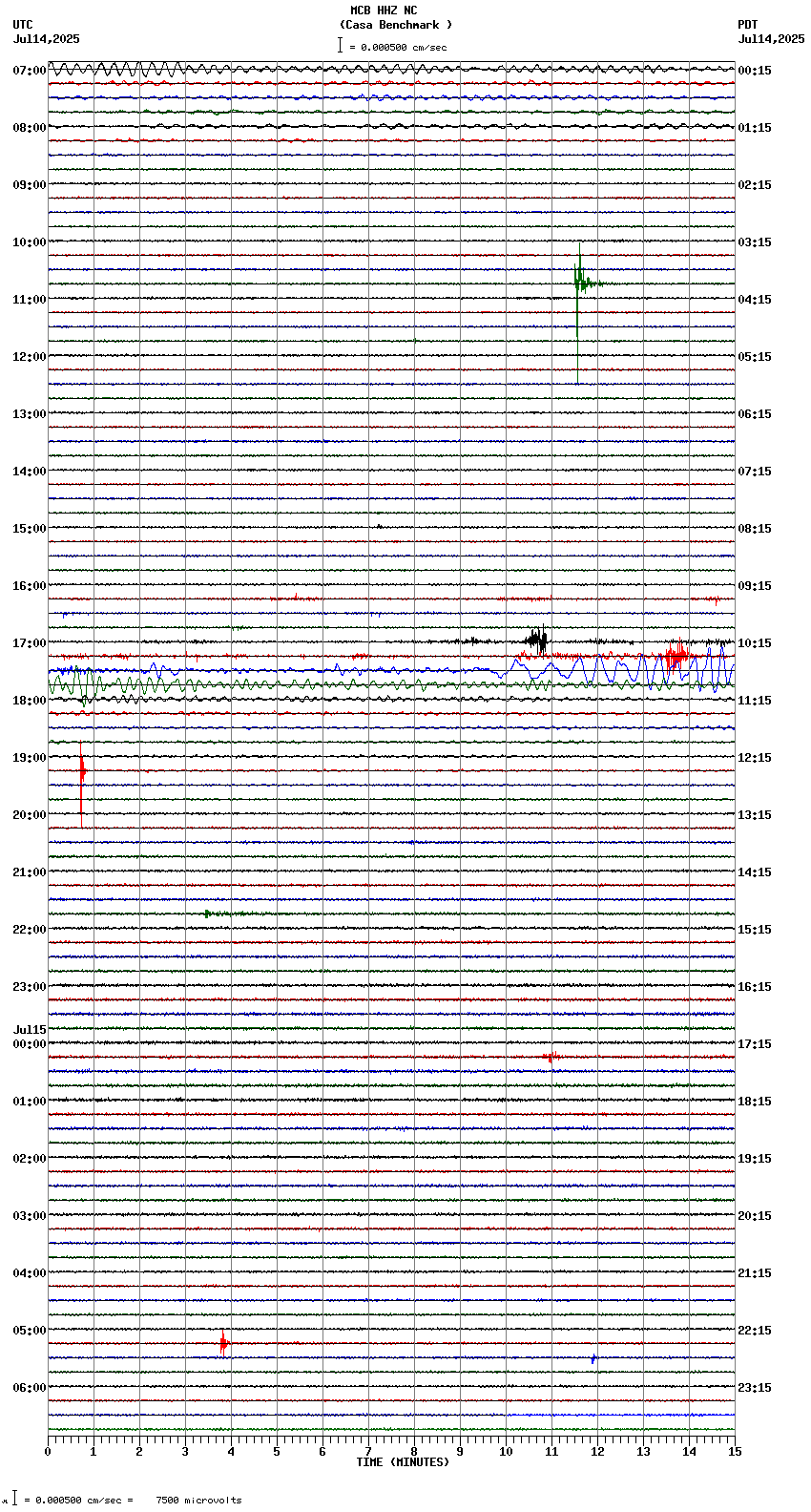Viewport: 811px width, 1512px height.
Task: Click the 'TIME (MINUTES)' axis label
Action: 403,1462
